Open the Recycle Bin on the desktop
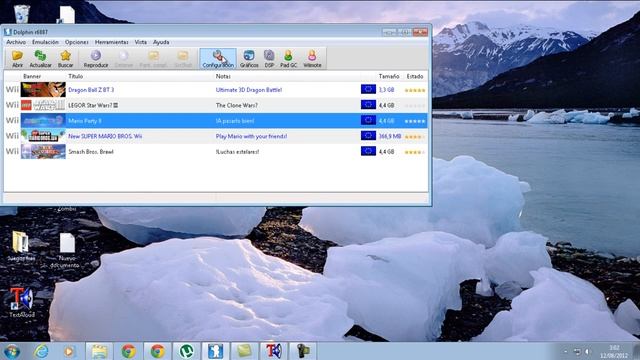Screen dimensions: 640x360 pos(22,13)
